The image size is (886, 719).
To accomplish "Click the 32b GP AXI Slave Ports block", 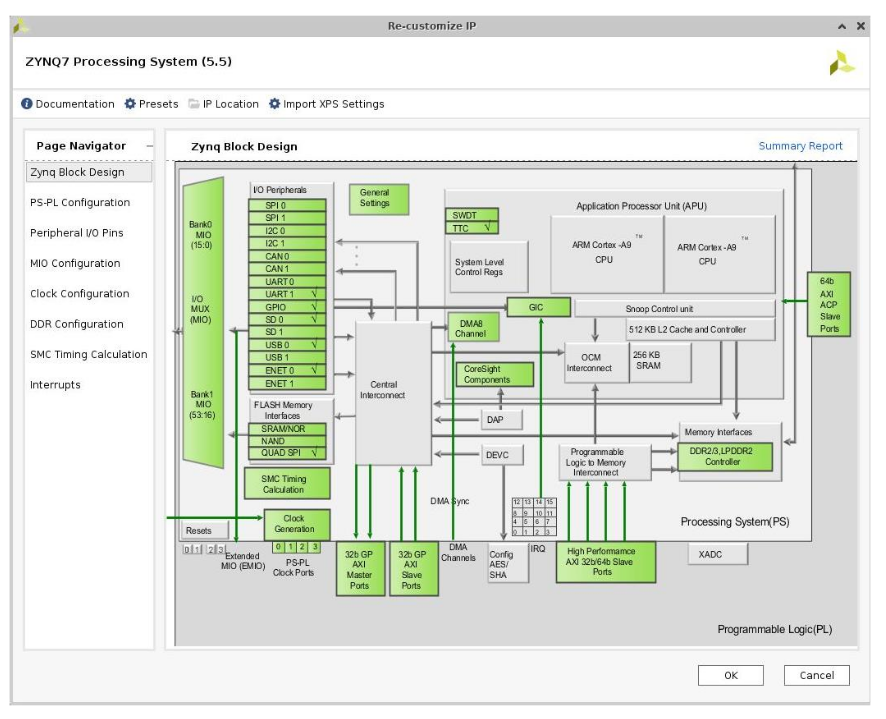I will tap(414, 569).
